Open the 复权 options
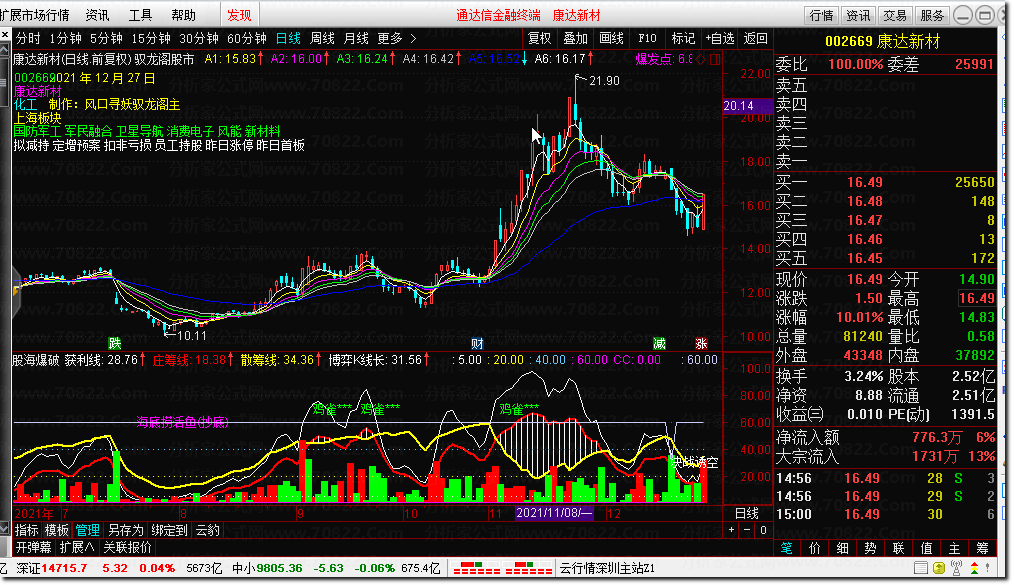This screenshot has width=1014, height=585. pyautogui.click(x=539, y=38)
